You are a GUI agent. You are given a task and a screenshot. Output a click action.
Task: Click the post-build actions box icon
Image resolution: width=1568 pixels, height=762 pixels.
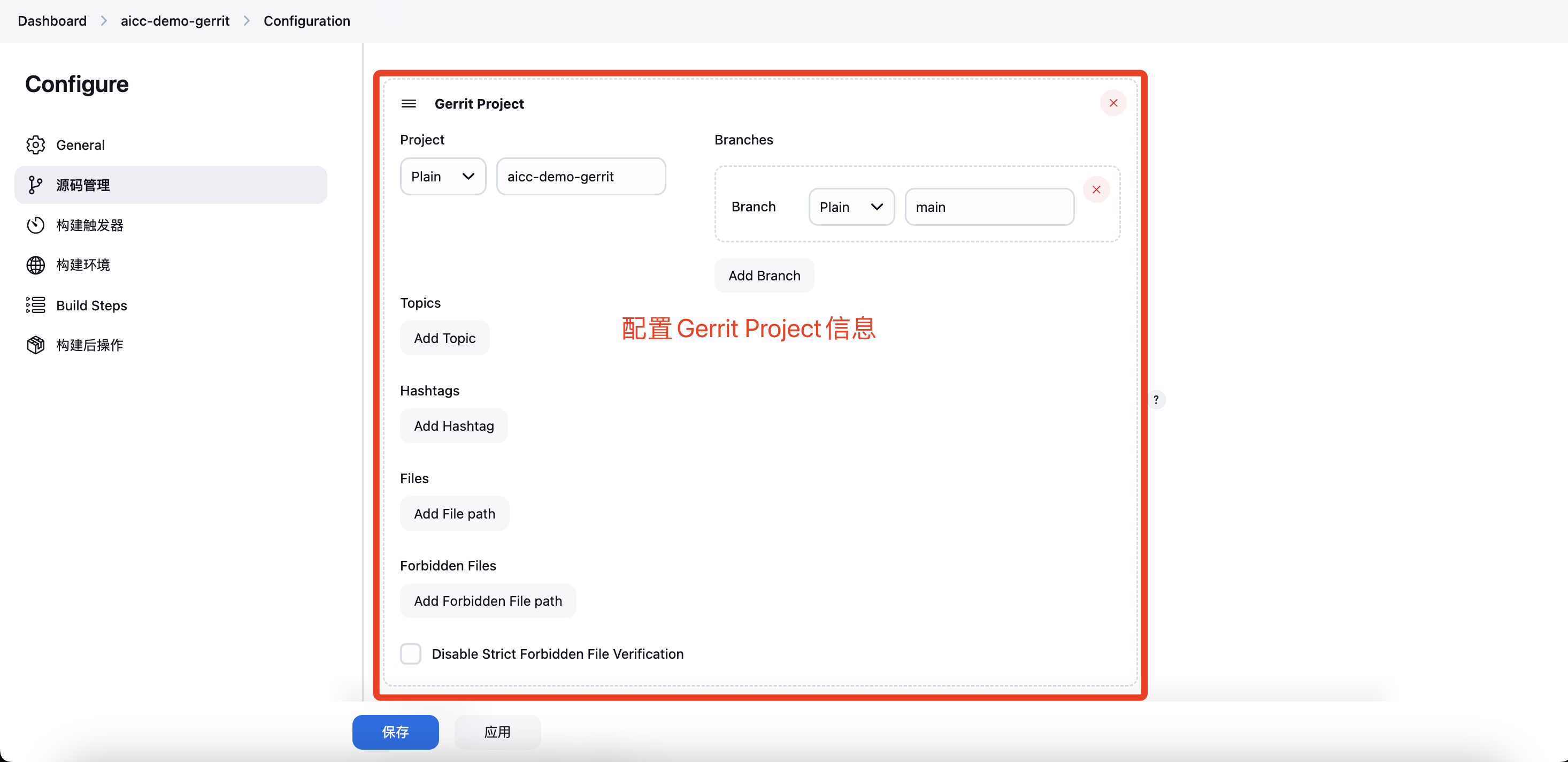[35, 345]
